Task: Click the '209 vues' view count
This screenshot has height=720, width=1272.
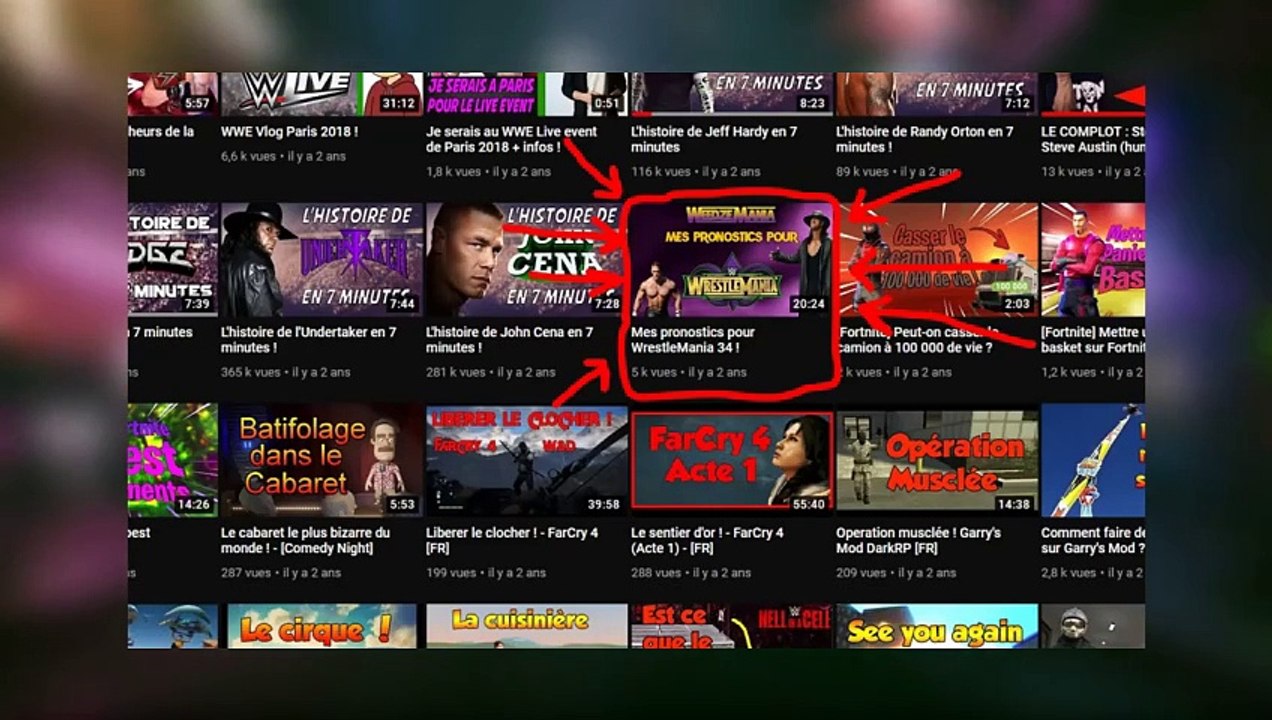Action: click(861, 573)
